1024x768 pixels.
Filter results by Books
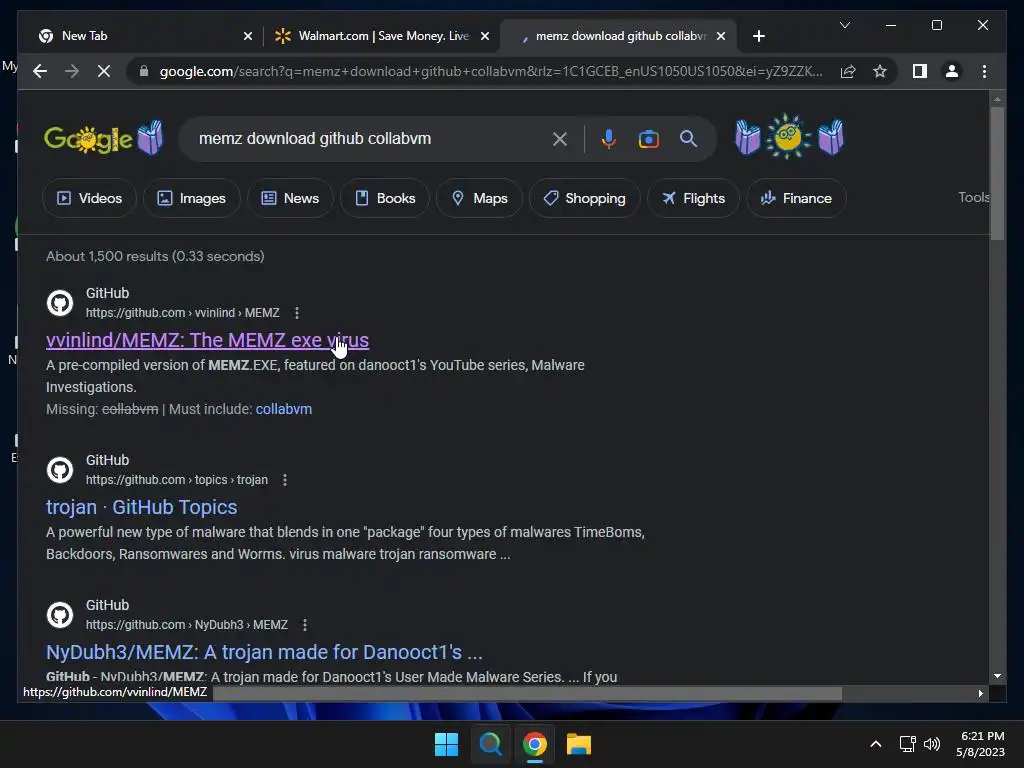[385, 198]
